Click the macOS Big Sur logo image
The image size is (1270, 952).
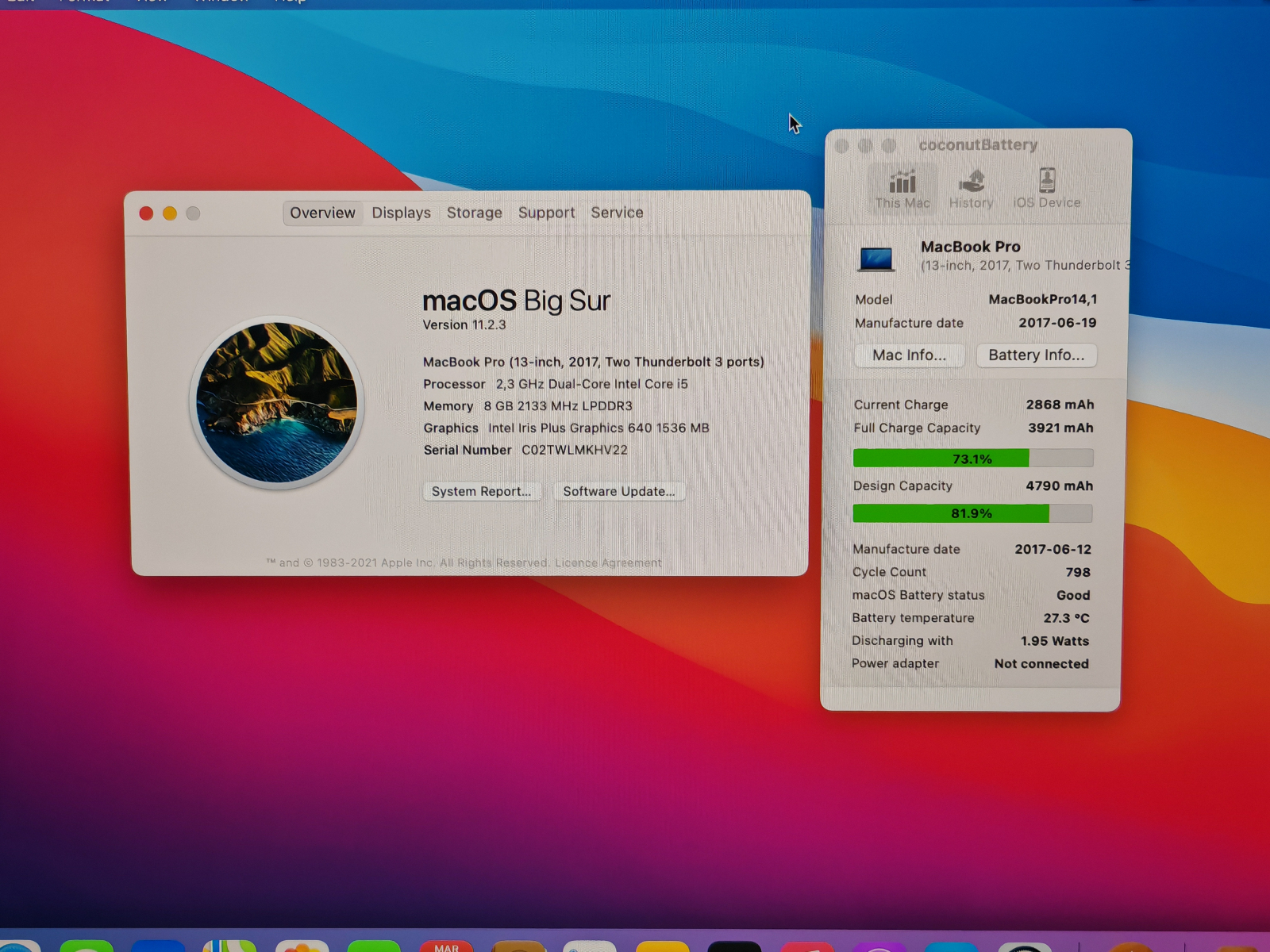point(277,402)
